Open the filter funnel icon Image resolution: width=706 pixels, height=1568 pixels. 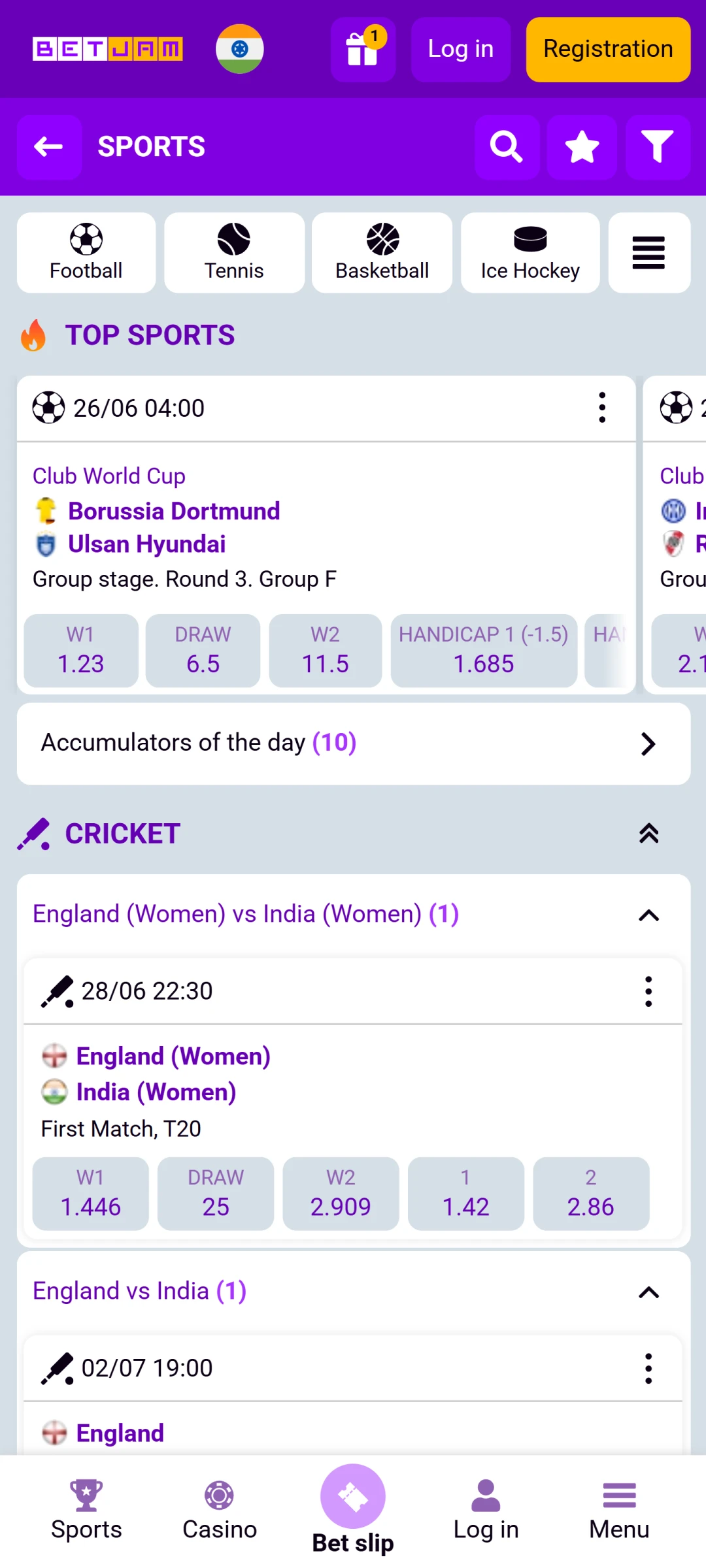(x=658, y=147)
